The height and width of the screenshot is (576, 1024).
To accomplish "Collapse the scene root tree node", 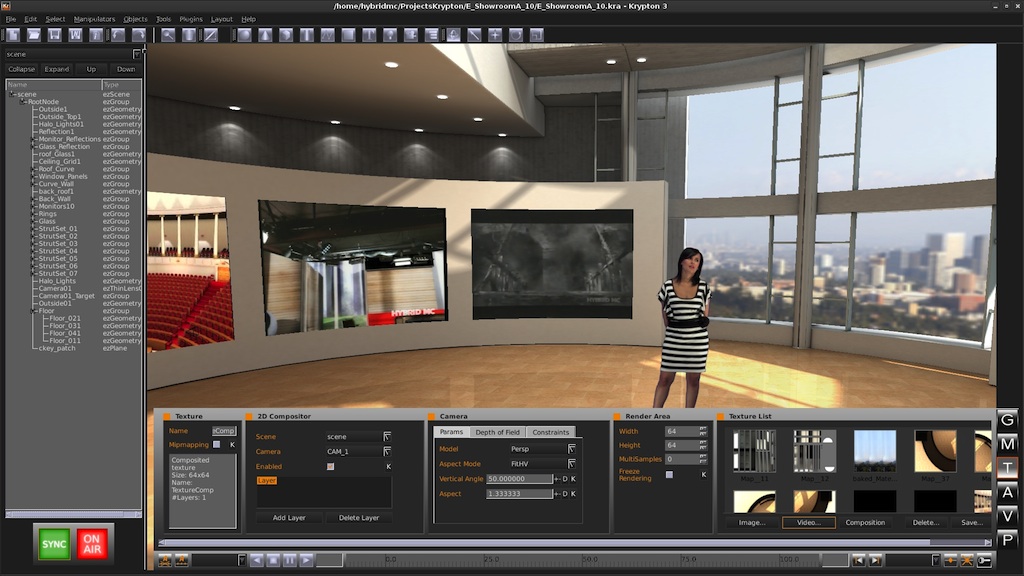I will (12, 94).
